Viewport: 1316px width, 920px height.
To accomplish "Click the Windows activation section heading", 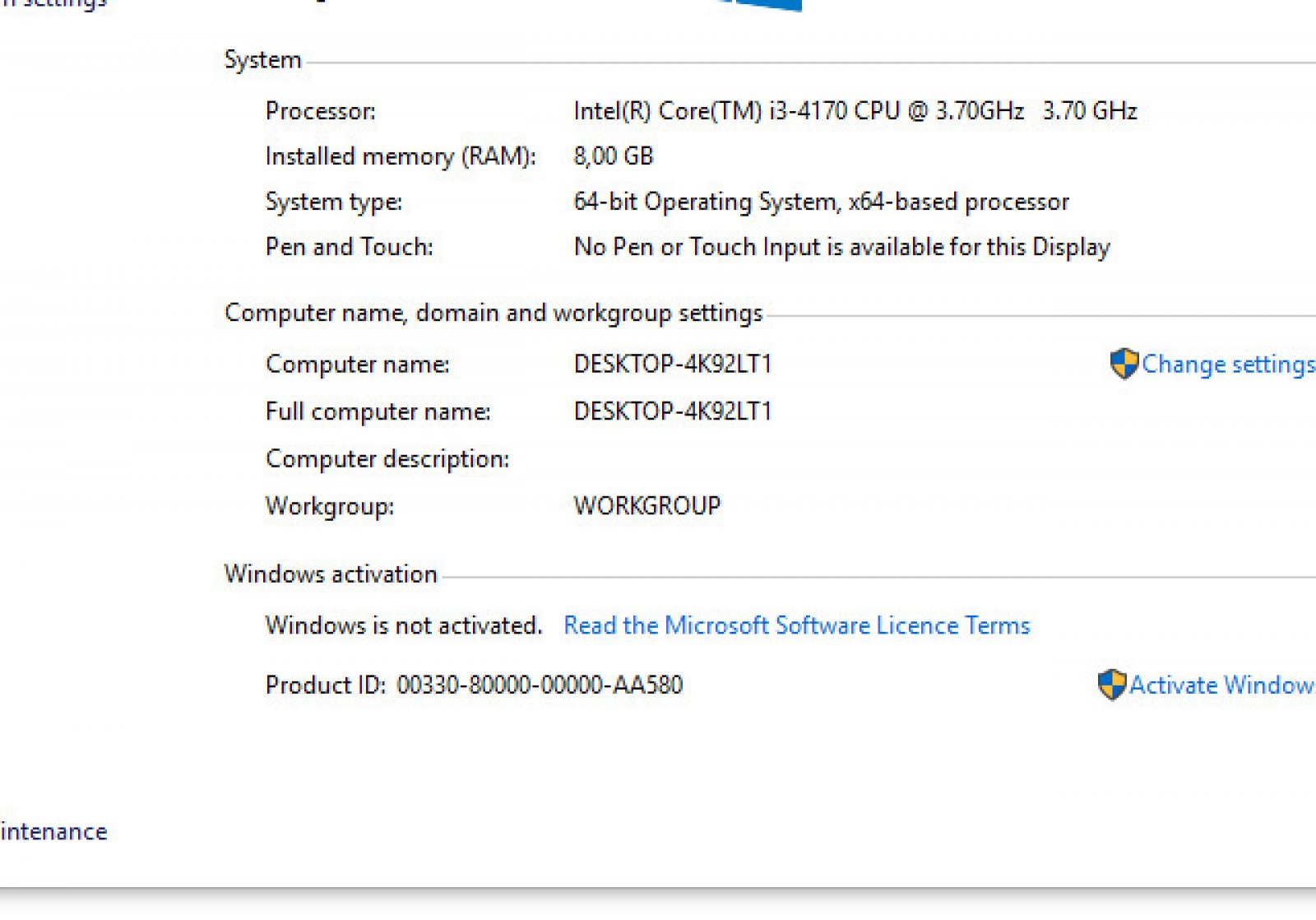I will tap(331, 574).
